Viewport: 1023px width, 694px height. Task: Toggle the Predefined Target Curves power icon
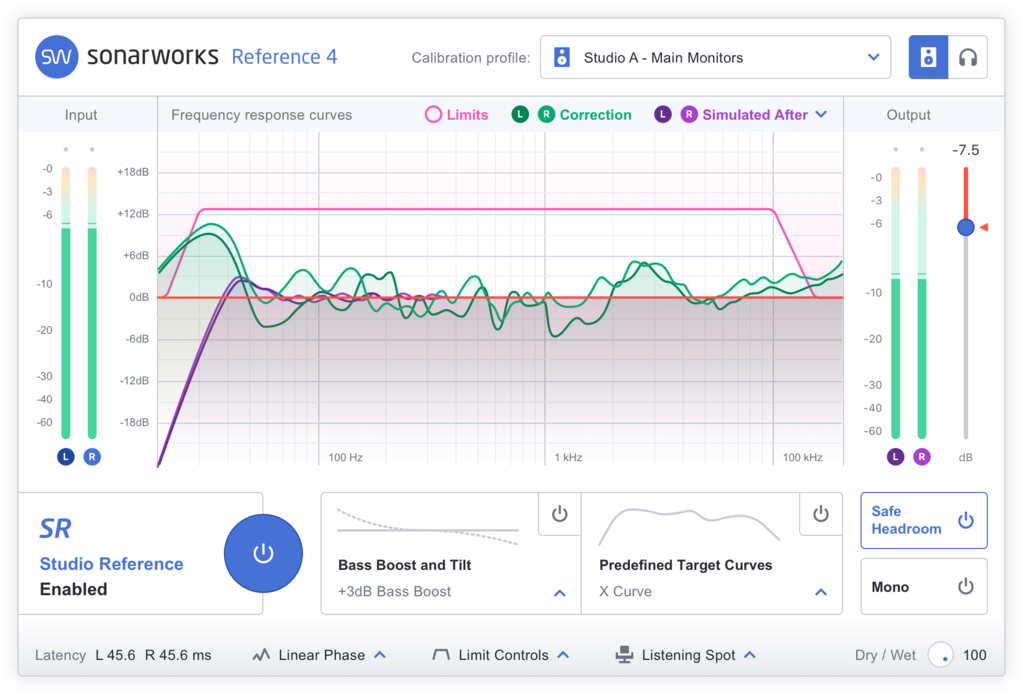[x=820, y=514]
